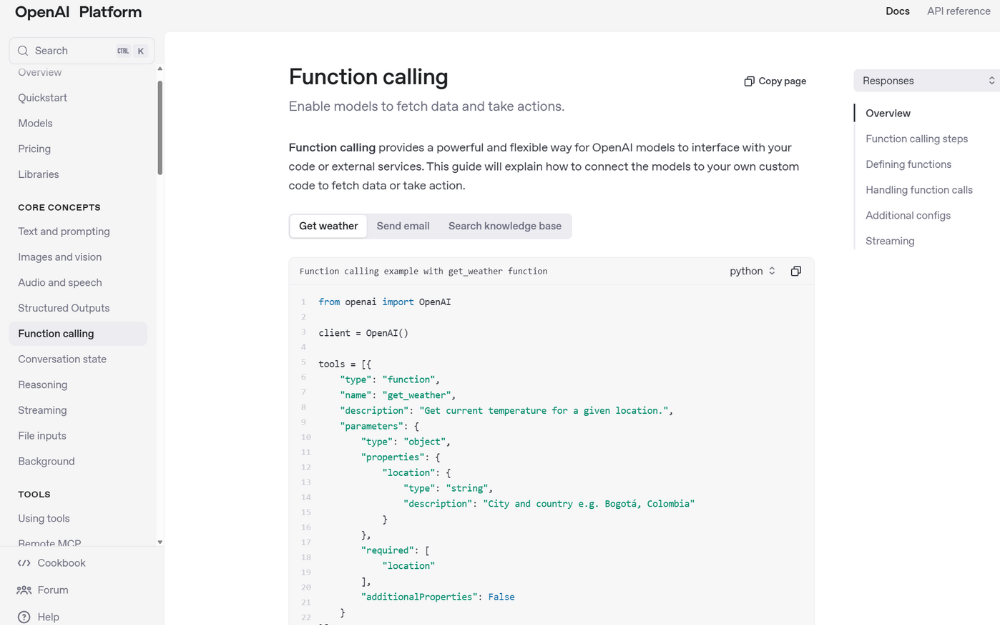Jump to Function calling steps section
This screenshot has width=1000, height=625.
[x=916, y=139]
